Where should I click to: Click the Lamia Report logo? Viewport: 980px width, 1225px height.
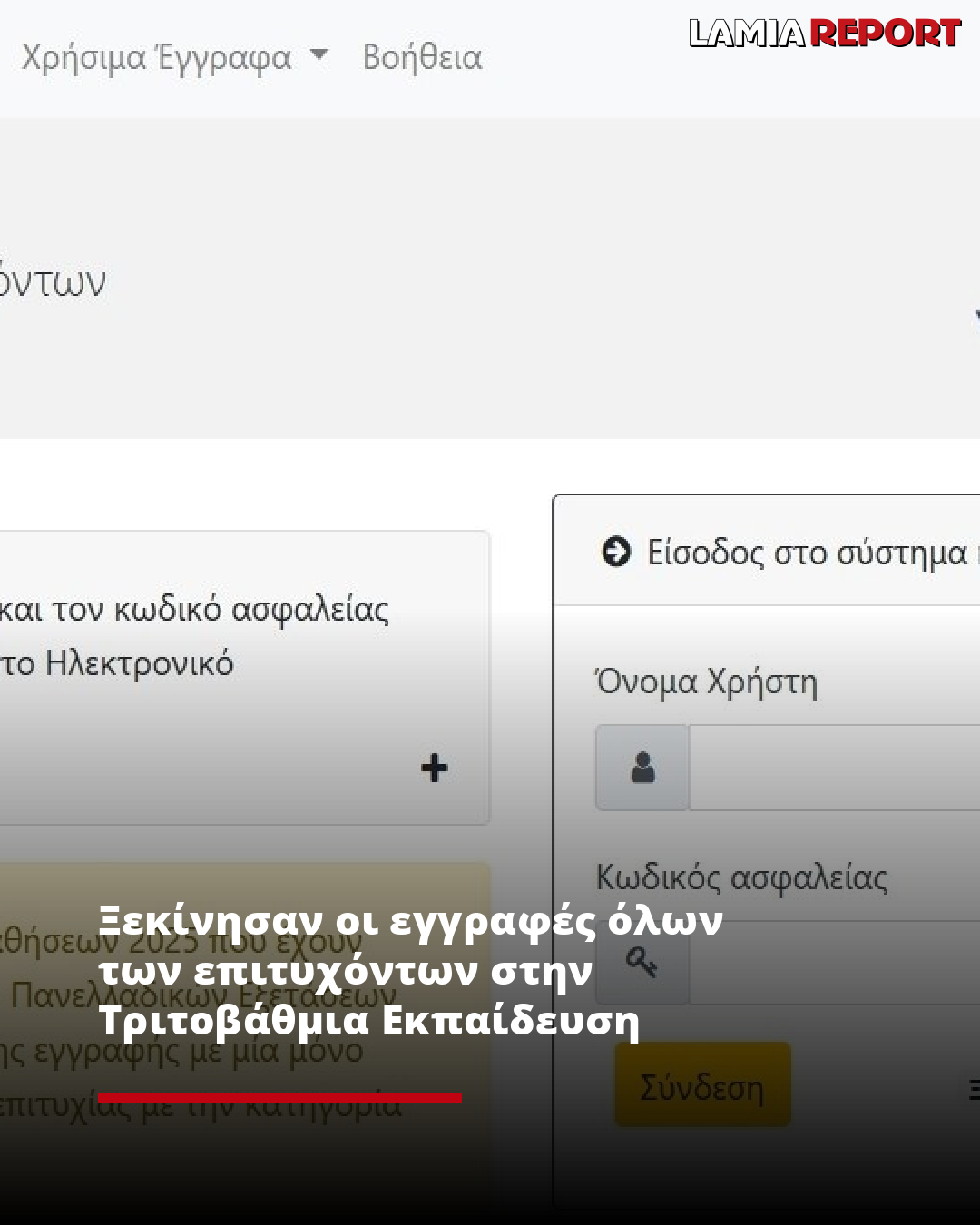[x=824, y=34]
